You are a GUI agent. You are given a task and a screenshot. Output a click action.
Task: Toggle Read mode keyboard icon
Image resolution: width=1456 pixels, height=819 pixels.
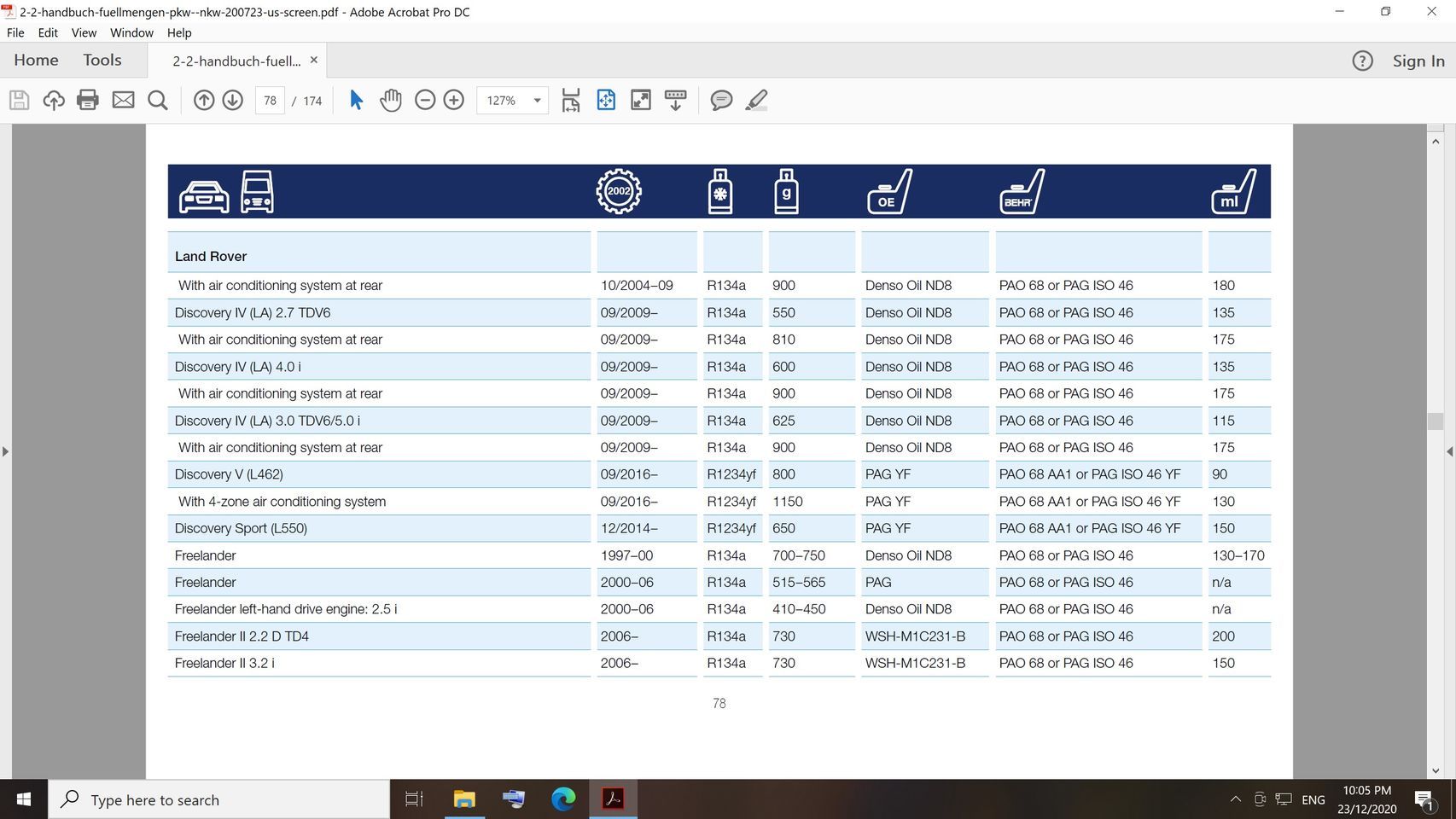click(x=676, y=100)
